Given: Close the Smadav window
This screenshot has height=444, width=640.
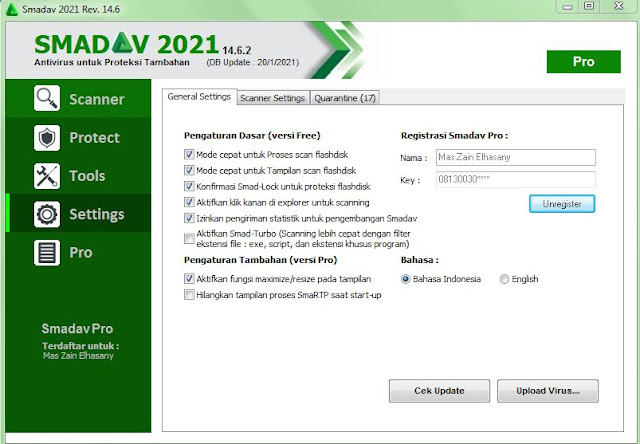Looking at the screenshot, I should pos(619,6).
